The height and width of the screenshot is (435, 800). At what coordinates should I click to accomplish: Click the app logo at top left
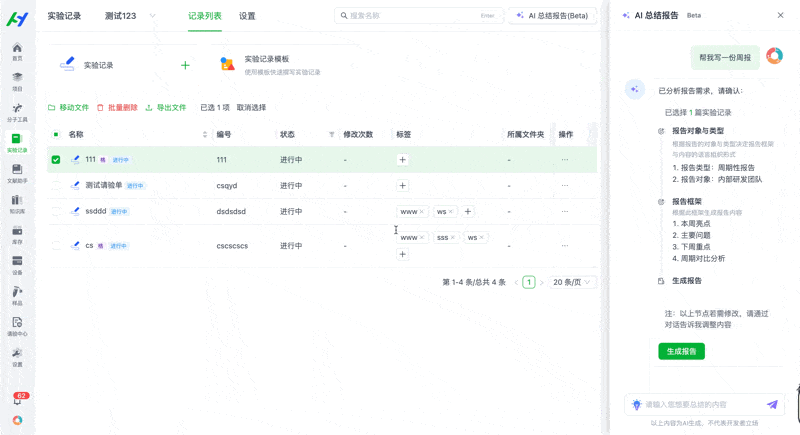pyautogui.click(x=17, y=19)
